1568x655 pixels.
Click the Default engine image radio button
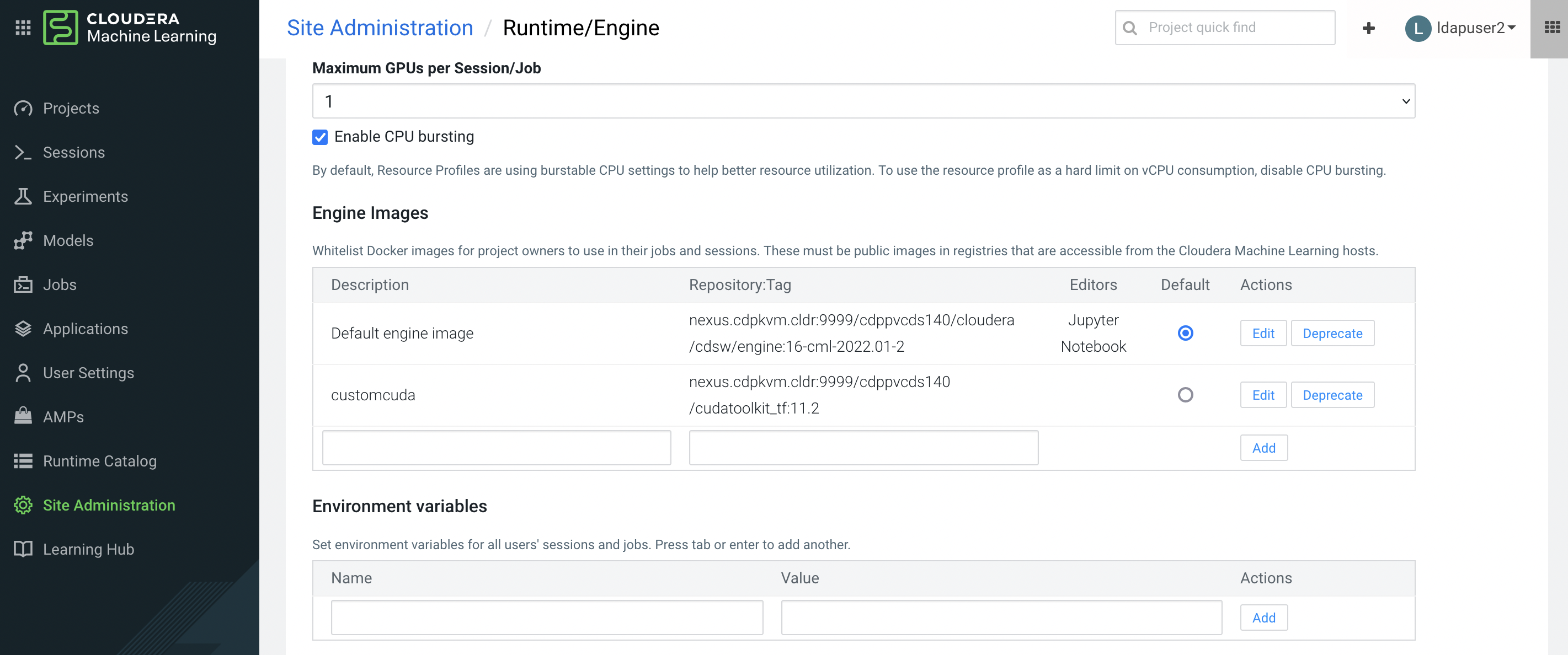(x=1185, y=333)
